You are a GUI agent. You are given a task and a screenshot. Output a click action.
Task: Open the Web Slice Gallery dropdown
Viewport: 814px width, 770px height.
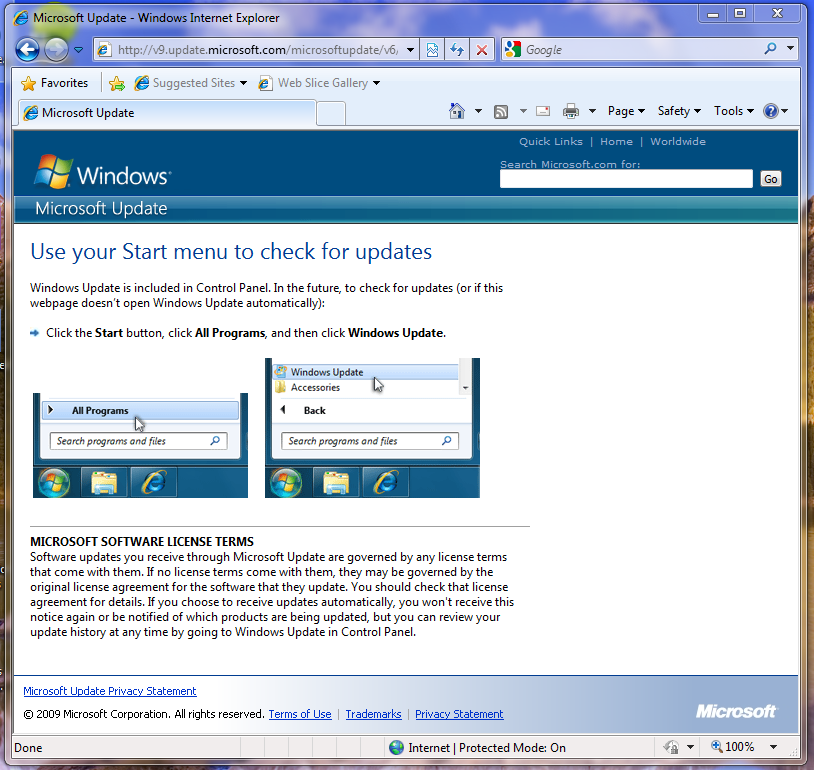click(x=319, y=83)
